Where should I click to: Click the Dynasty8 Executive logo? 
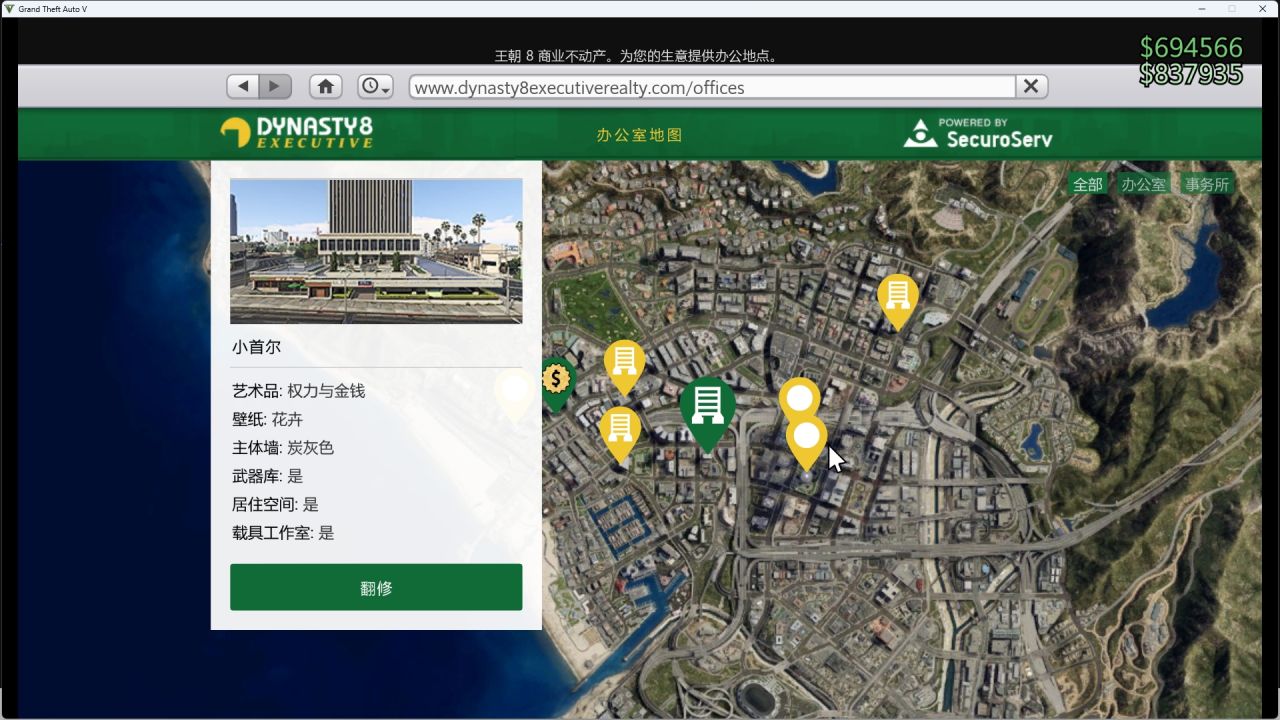tap(297, 133)
